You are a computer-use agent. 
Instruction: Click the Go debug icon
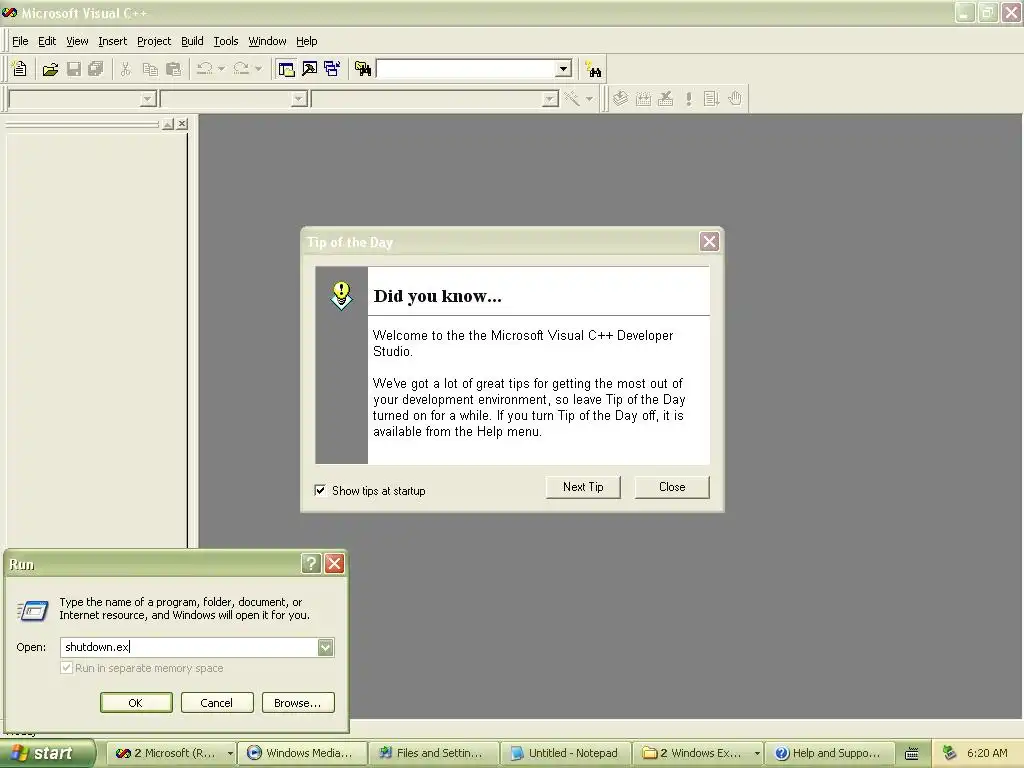tap(711, 99)
